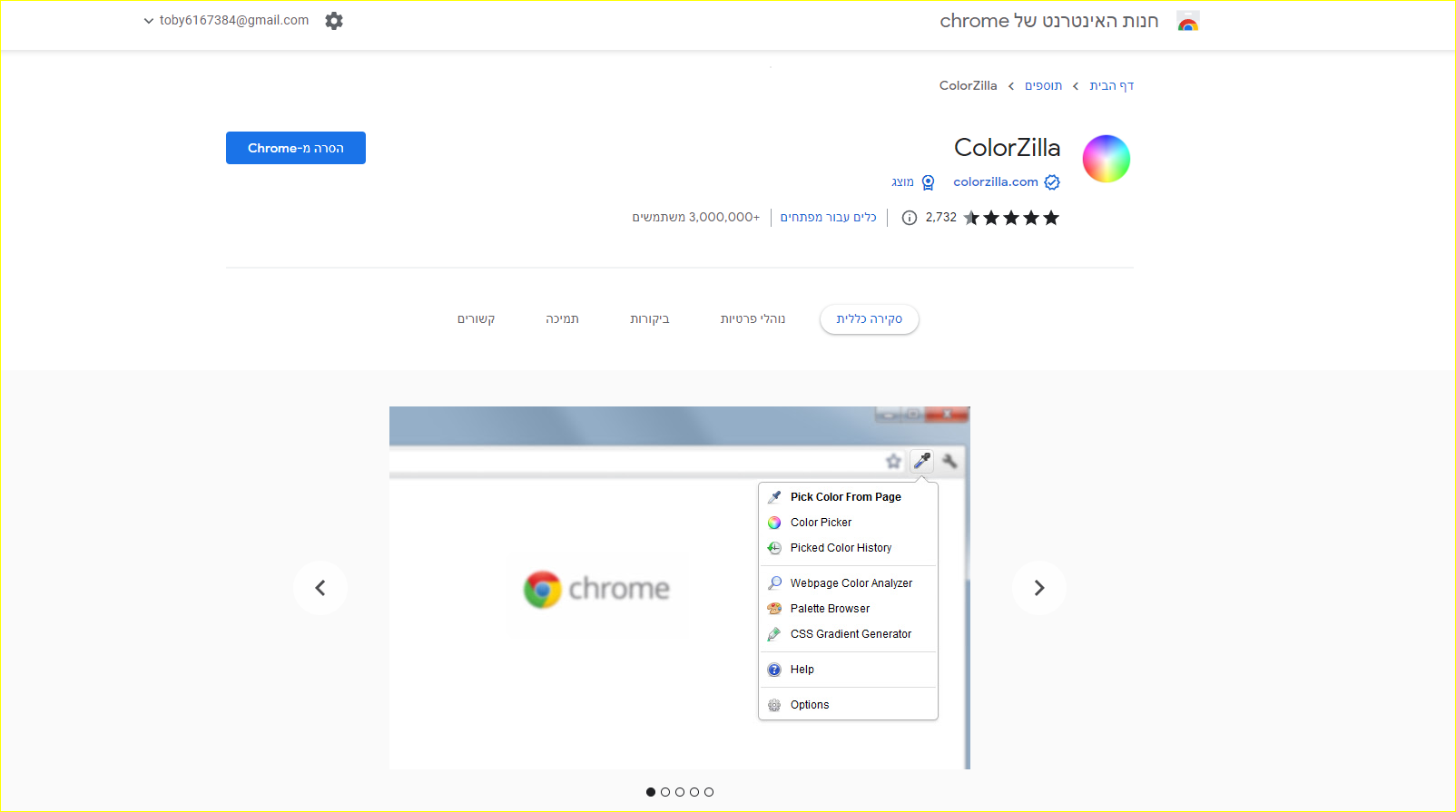
Task: Go to the תוספים breadcrumb link
Action: click(x=1043, y=86)
